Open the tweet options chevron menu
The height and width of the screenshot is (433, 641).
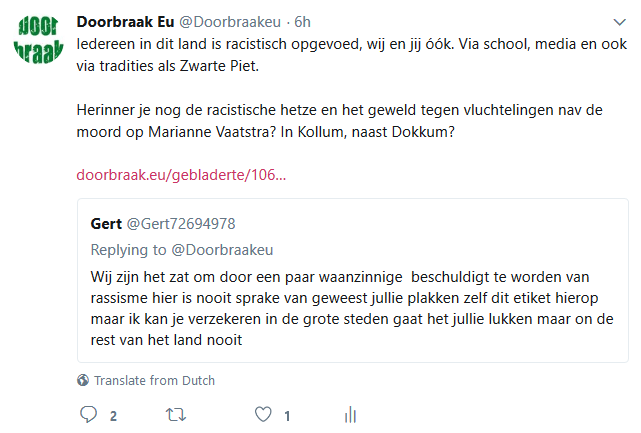tap(622, 22)
